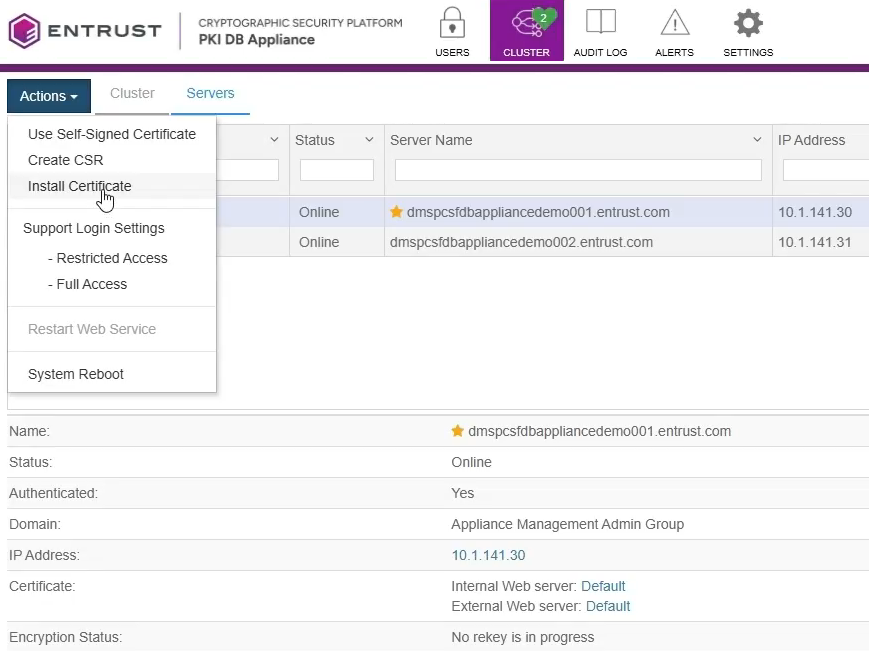Select the dmspcsfdbappliancedemo002.entrust.com server row

click(x=521, y=242)
